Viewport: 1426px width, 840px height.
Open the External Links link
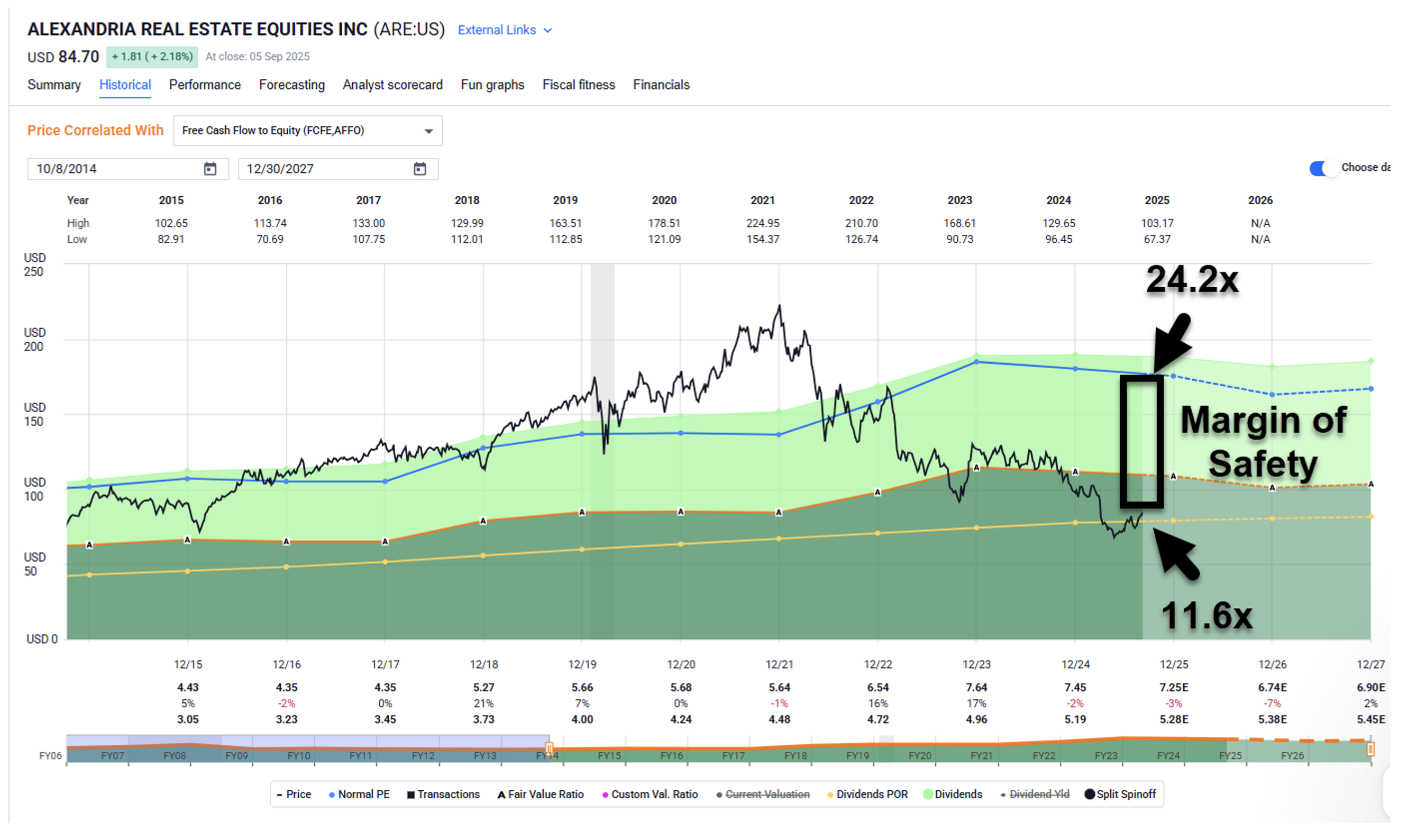[x=497, y=30]
